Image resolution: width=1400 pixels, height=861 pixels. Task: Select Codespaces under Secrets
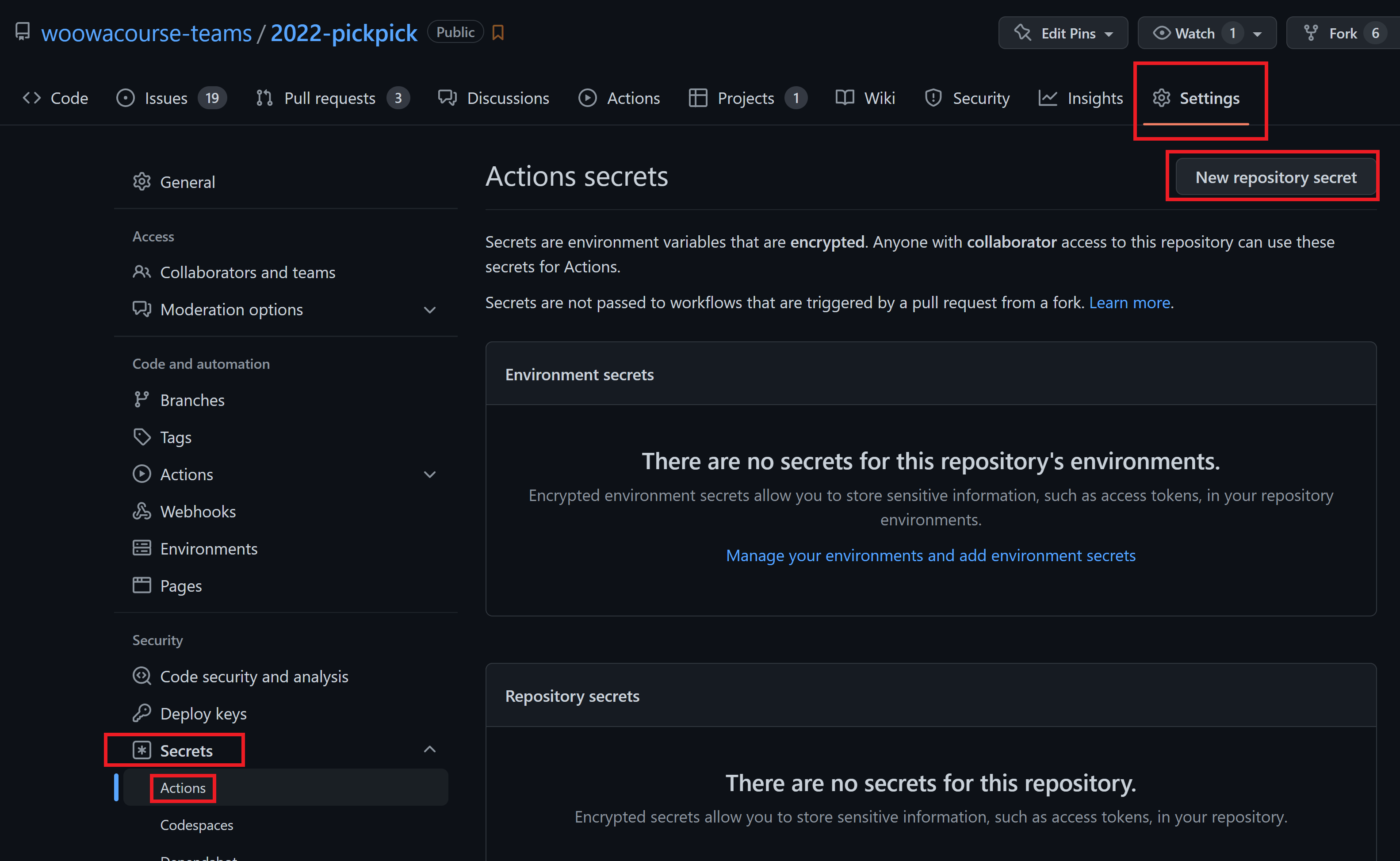point(196,825)
